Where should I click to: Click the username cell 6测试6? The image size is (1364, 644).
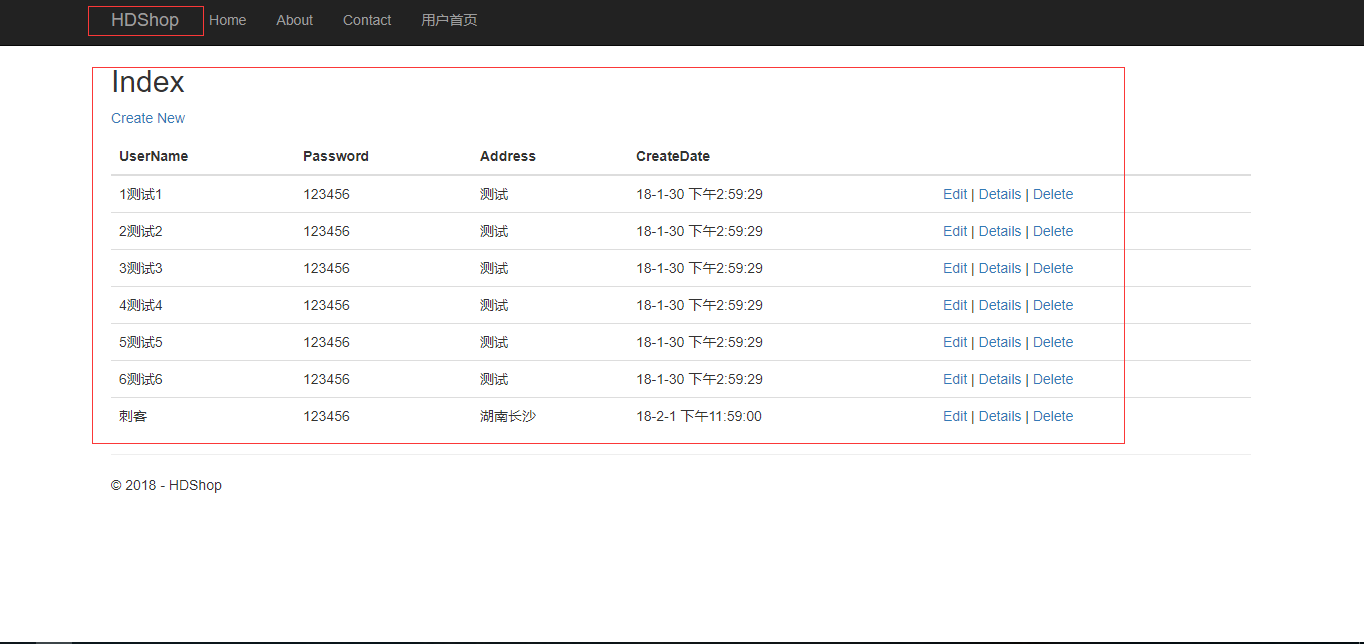[x=141, y=379]
